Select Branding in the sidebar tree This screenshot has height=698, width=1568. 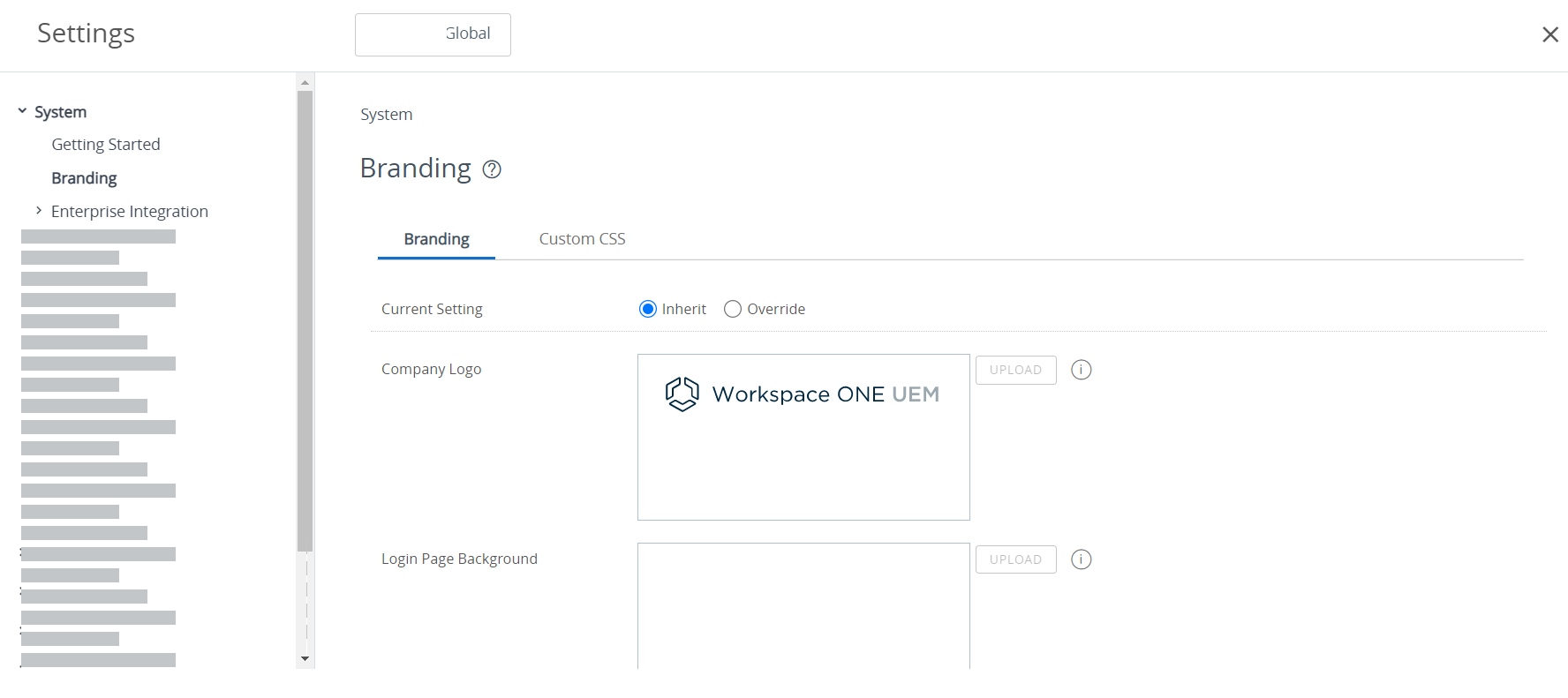(x=84, y=178)
